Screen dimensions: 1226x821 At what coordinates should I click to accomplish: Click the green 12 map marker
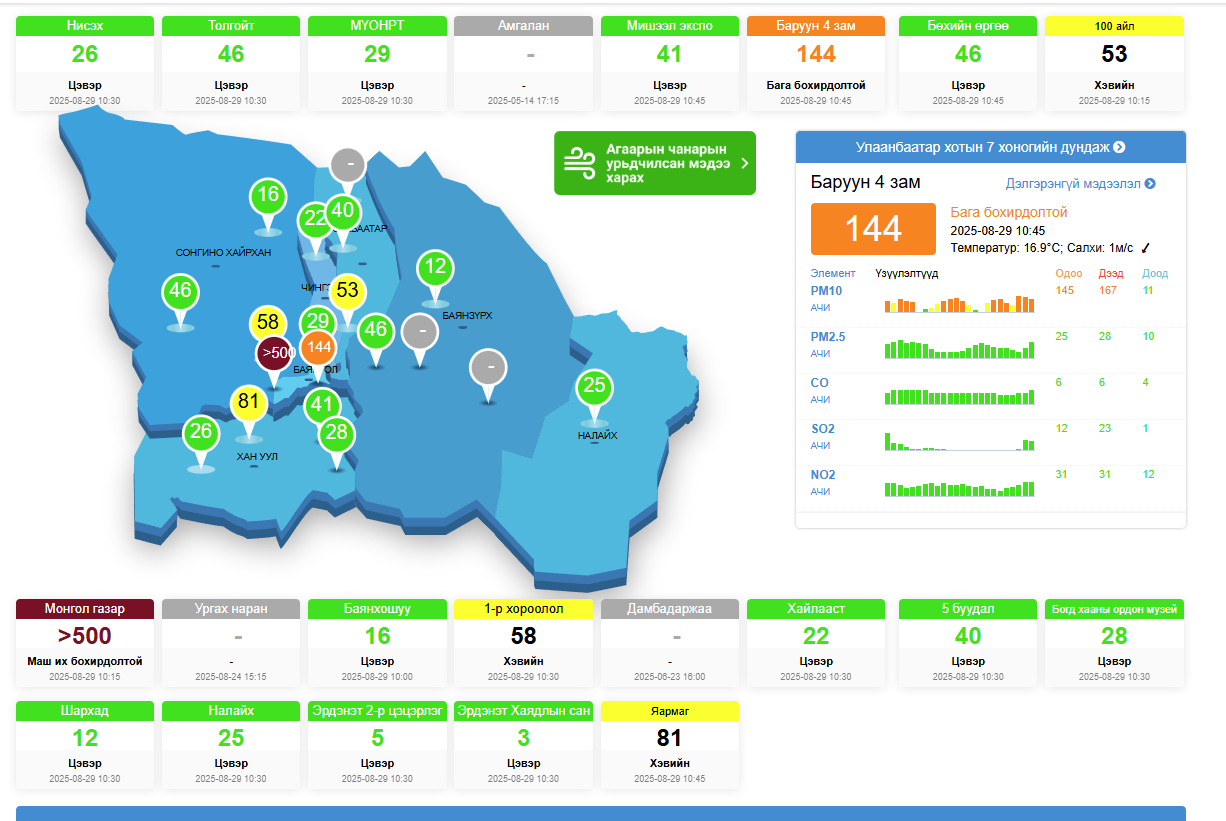pyautogui.click(x=435, y=267)
